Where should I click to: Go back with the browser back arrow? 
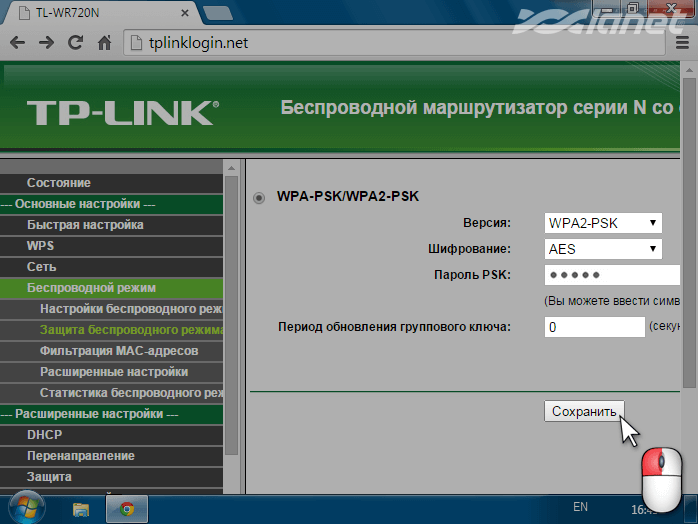point(17,43)
